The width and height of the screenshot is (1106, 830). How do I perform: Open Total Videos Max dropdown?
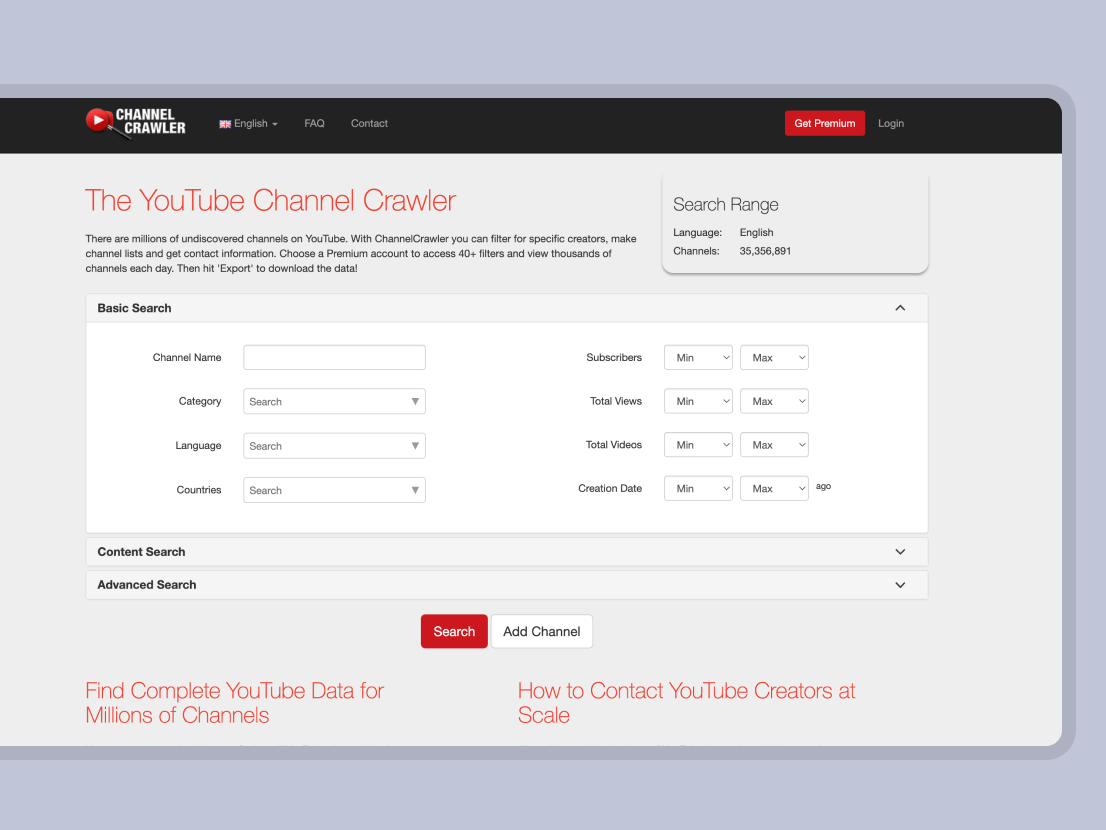pyautogui.click(x=774, y=445)
